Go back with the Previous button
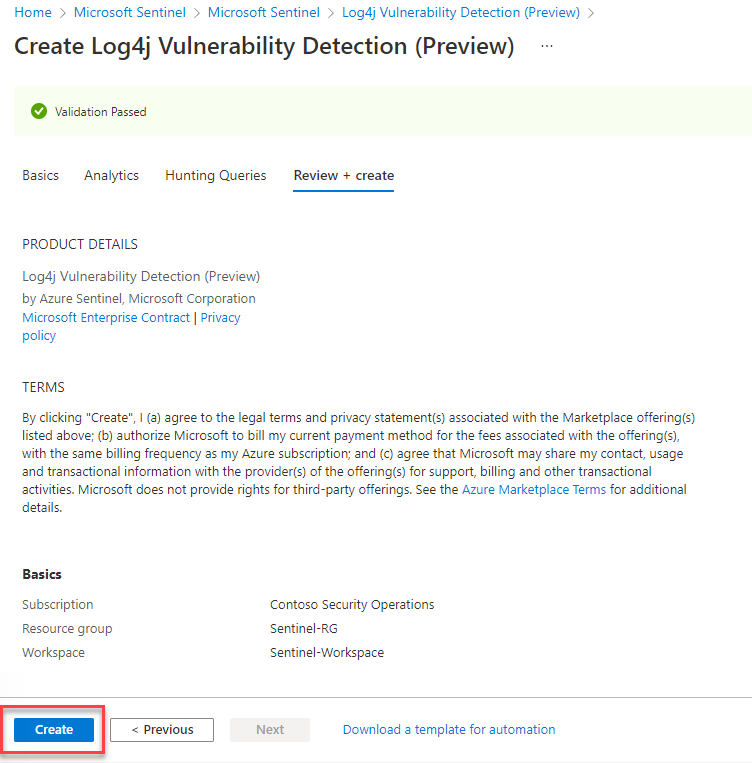The width and height of the screenshot is (752, 763). (162, 730)
